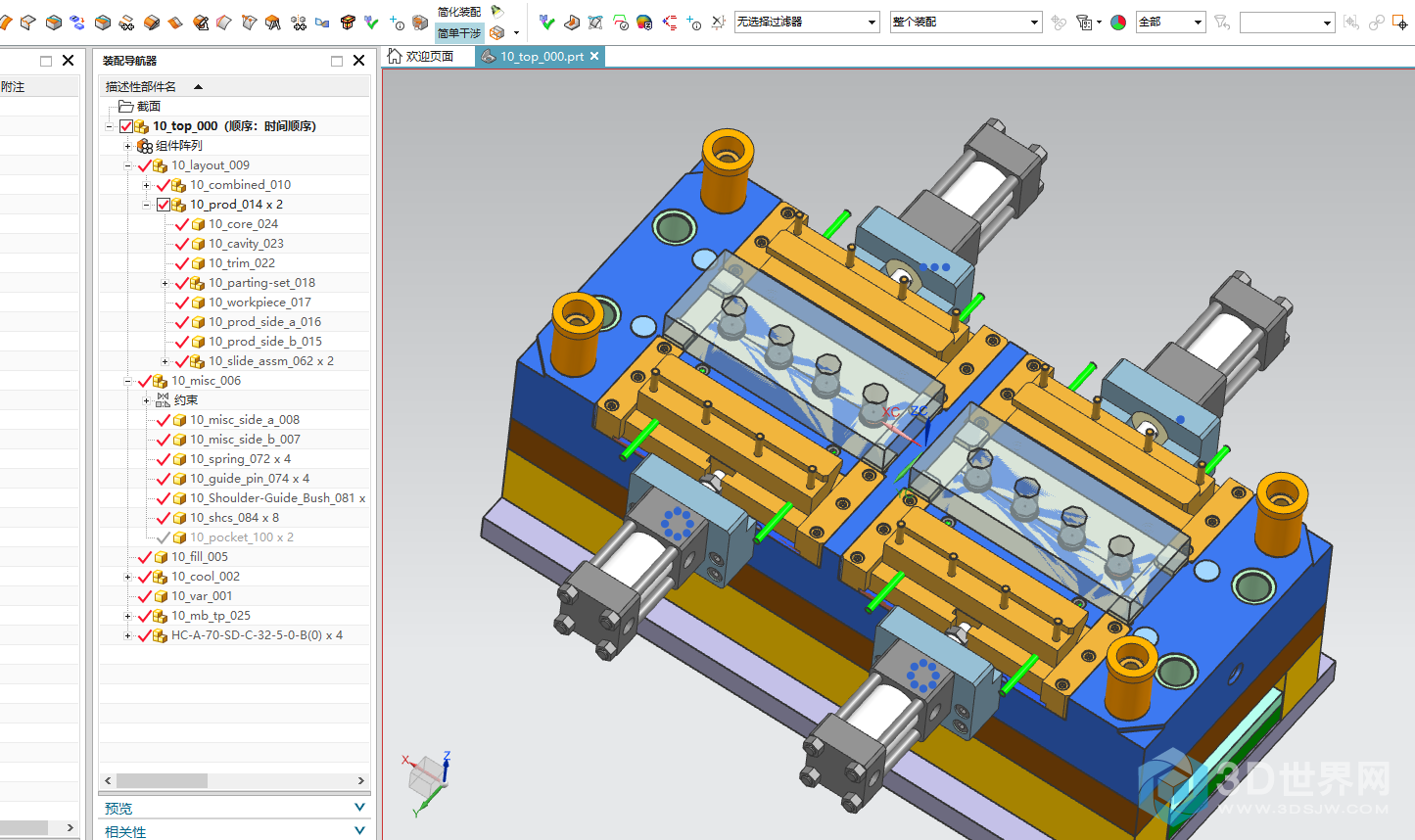The width and height of the screenshot is (1415, 840).
Task: Uncheck the 10_cavity_023 component
Action: (182, 244)
